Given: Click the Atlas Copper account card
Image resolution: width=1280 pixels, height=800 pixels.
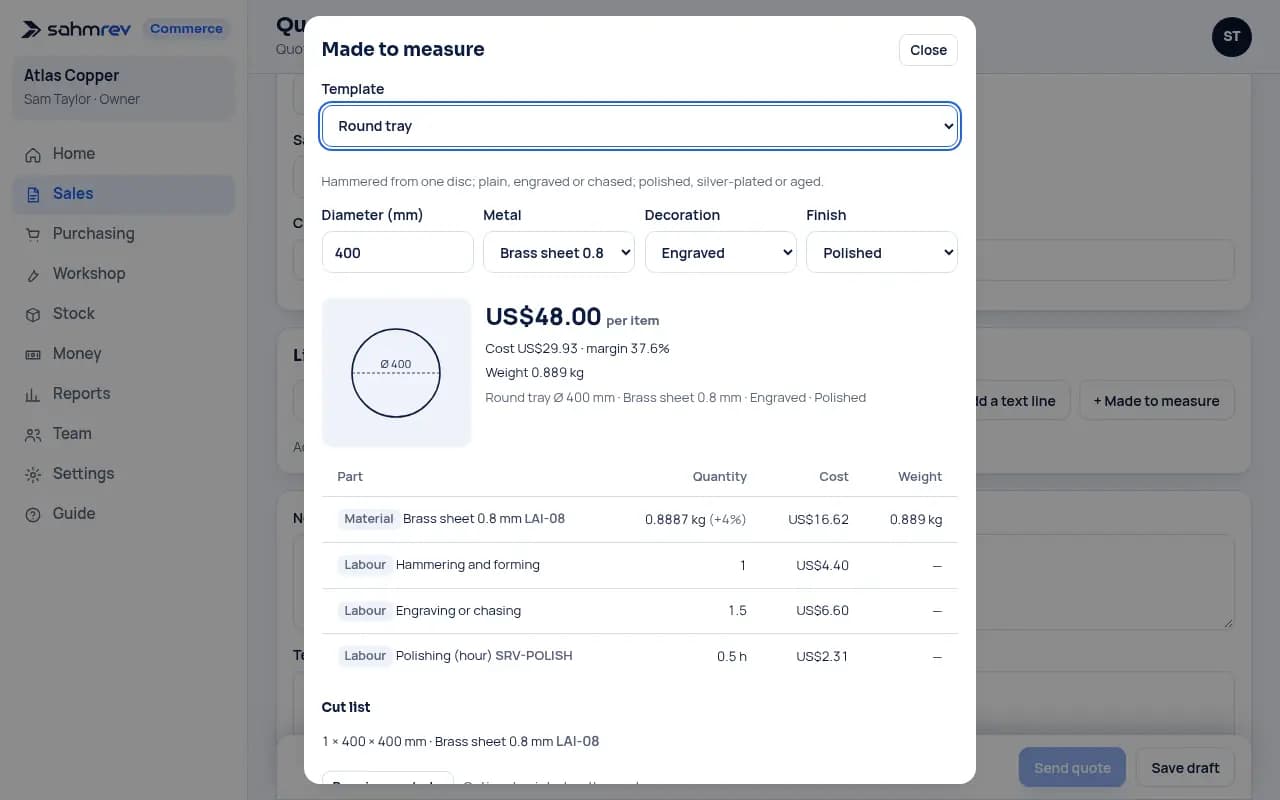Looking at the screenshot, I should (x=124, y=87).
